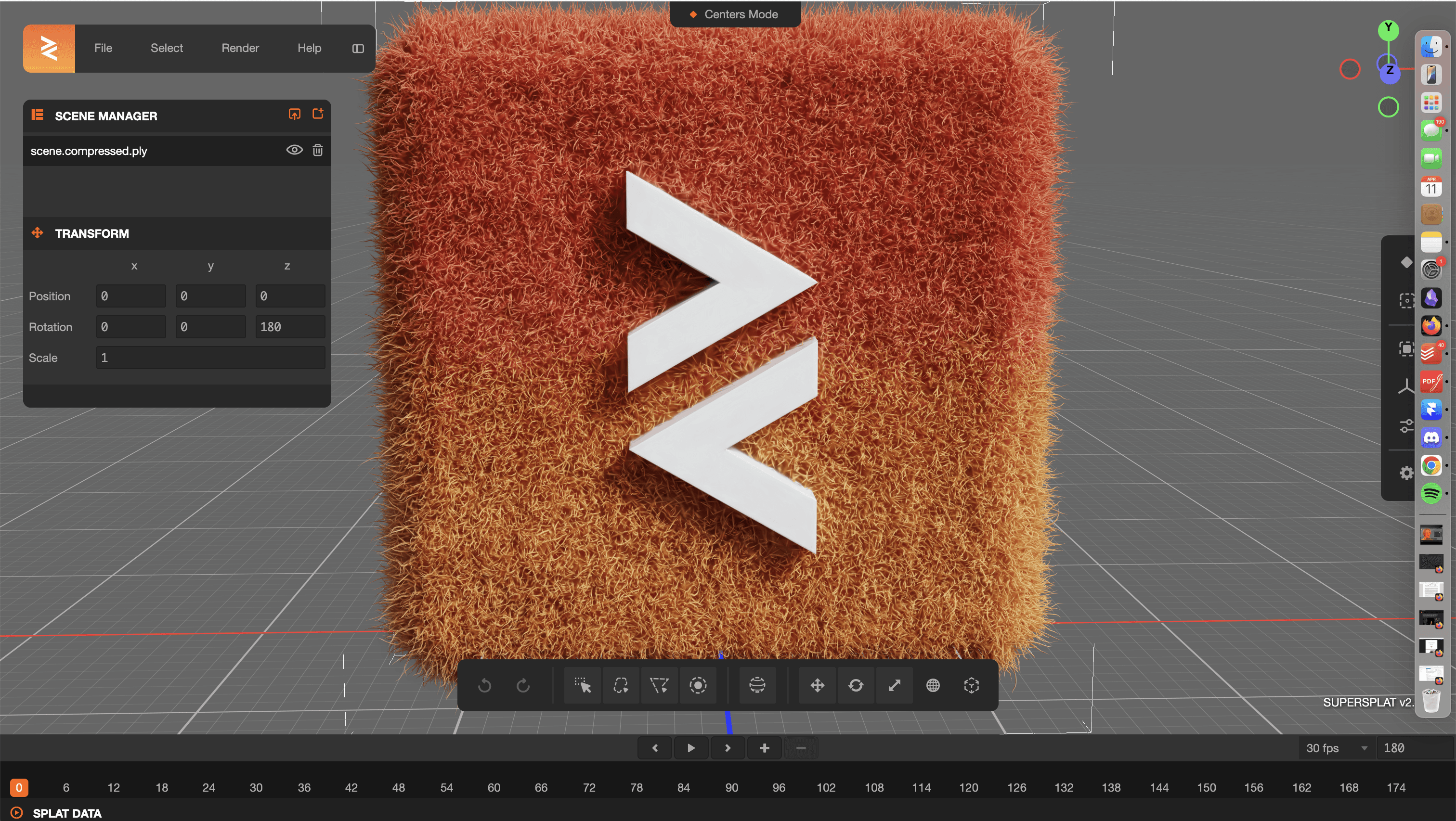Select the brush selection tool
This screenshot has height=821, width=1456.
pyautogui.click(x=698, y=685)
